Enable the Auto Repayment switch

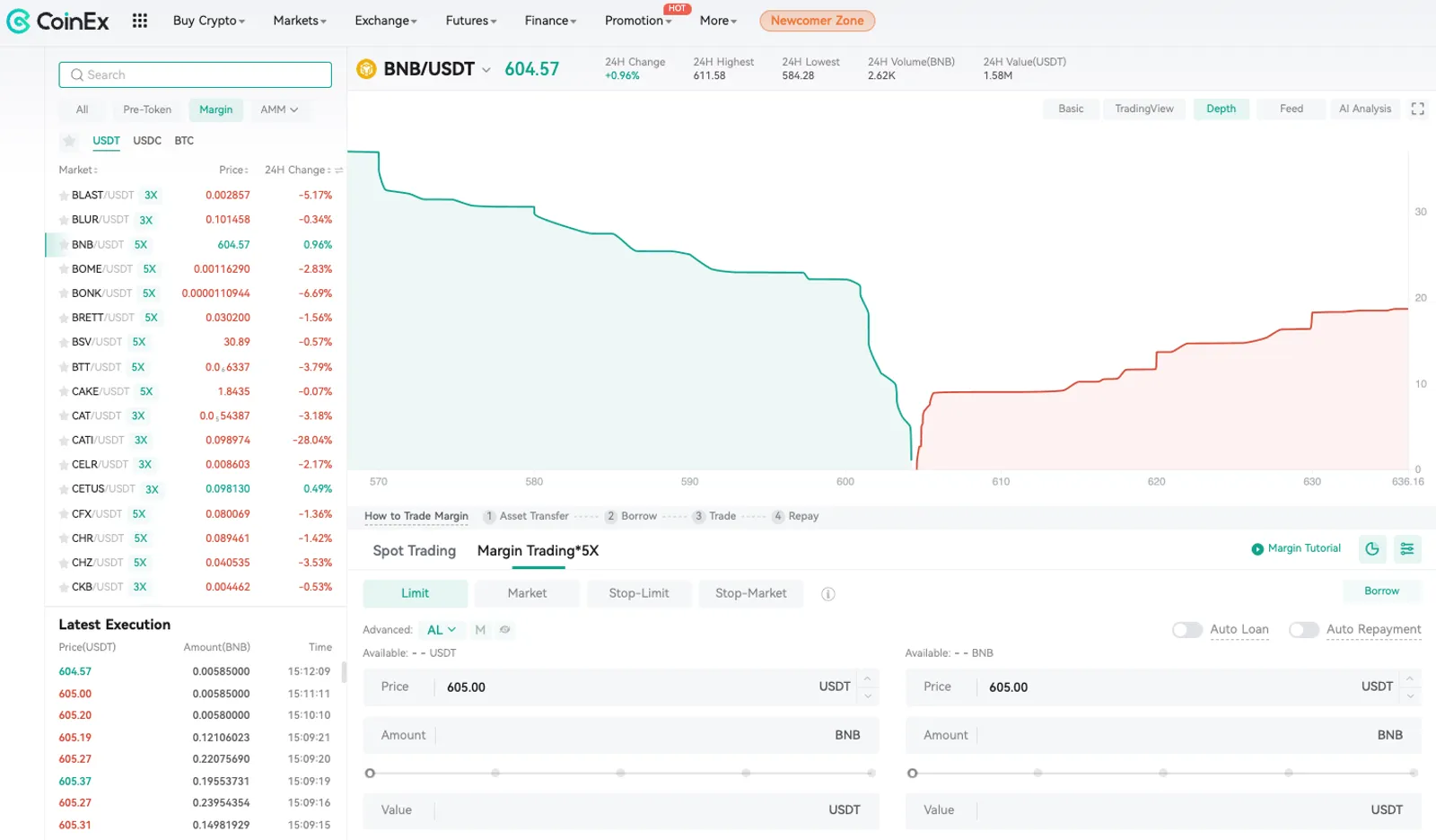pyautogui.click(x=1303, y=630)
